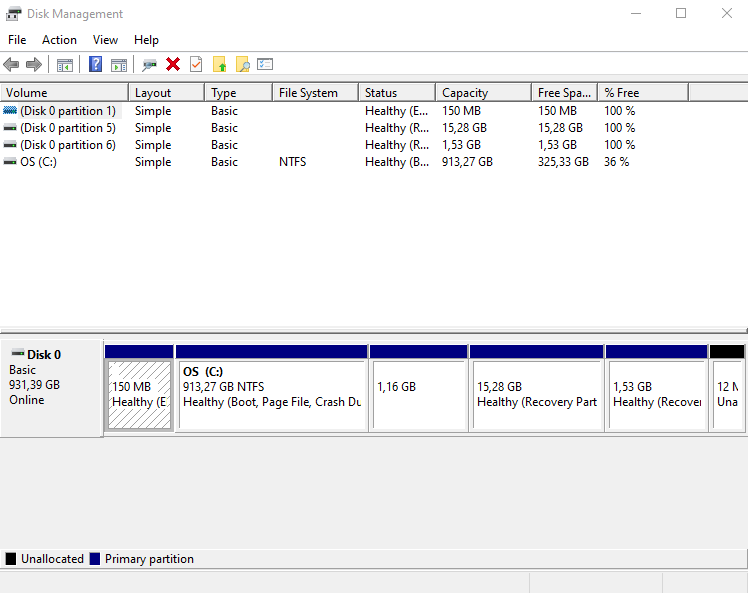Toggle the Show/Hide Console Tree icon
Screen dimensions: 748x593
pyautogui.click(x=65, y=65)
